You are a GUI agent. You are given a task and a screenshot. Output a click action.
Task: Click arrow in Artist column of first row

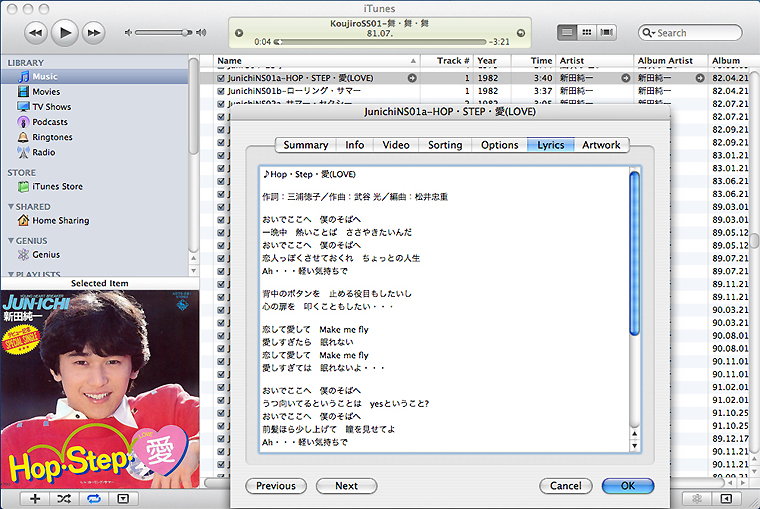click(626, 78)
